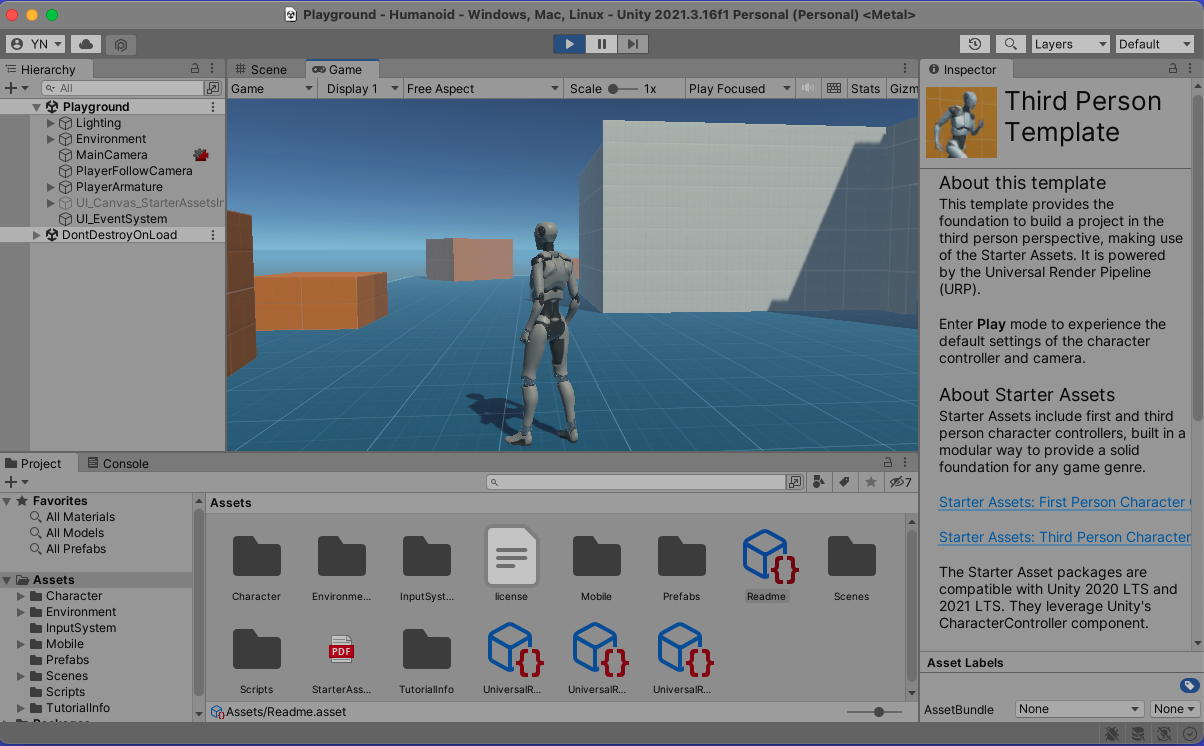Viewport: 1204px width, 746px height.
Task: Search by type in Project panel
Action: click(x=819, y=482)
